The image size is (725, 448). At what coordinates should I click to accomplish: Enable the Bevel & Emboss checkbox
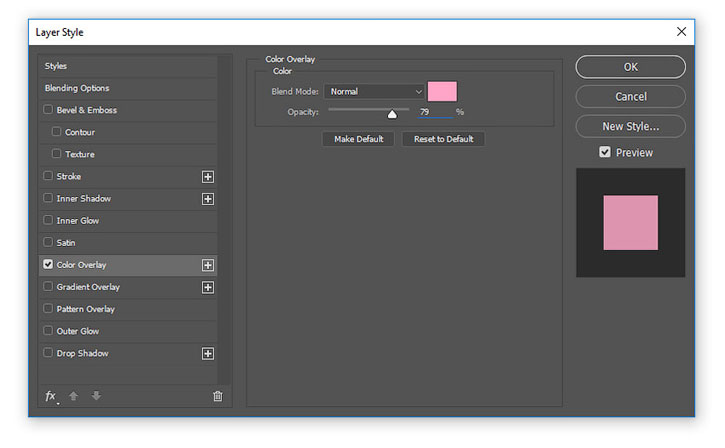(x=48, y=110)
